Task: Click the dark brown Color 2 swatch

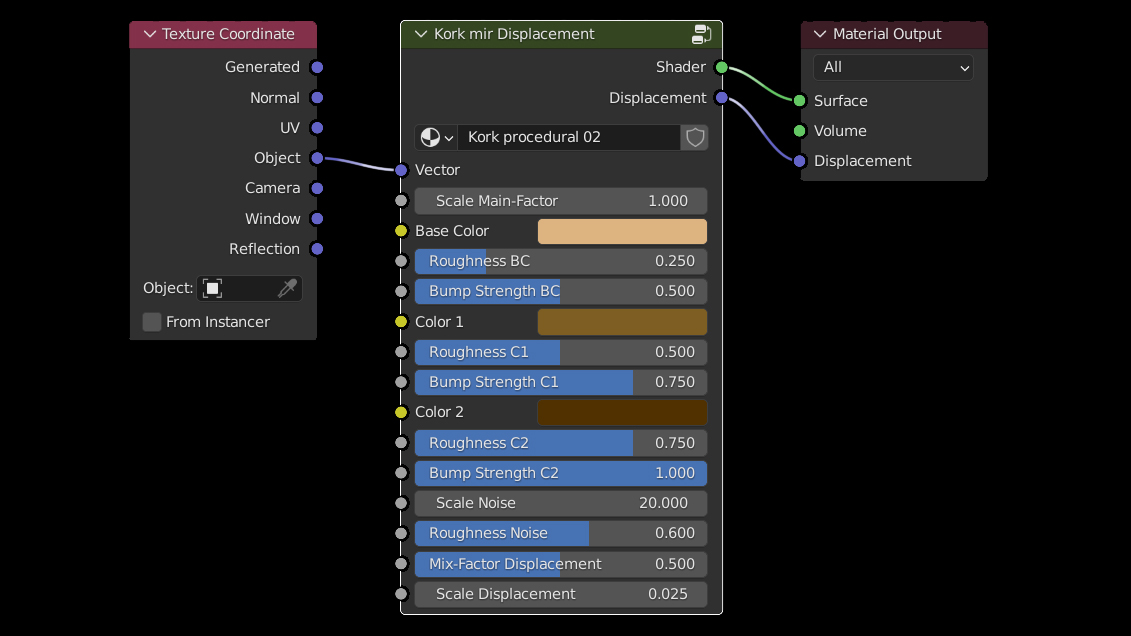Action: pyautogui.click(x=622, y=412)
